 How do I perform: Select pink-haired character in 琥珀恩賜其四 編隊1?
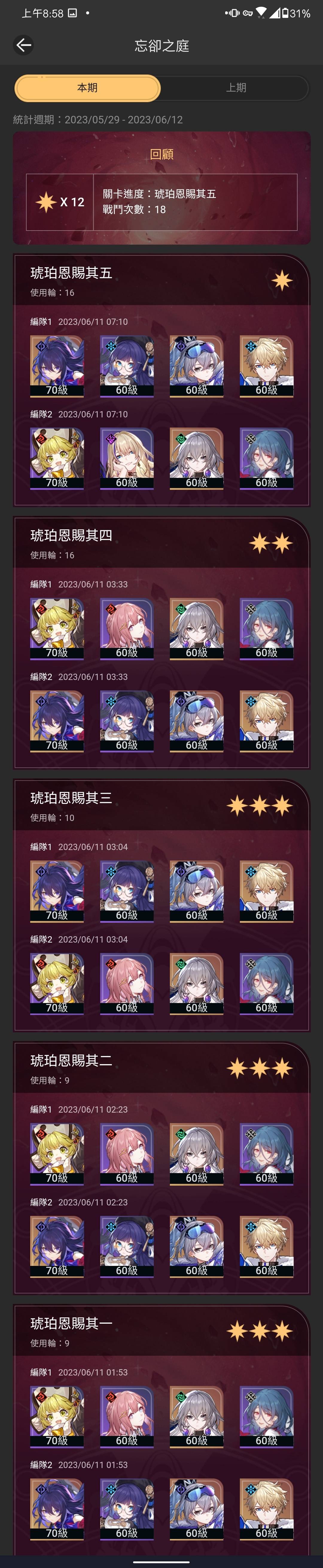pos(127,628)
